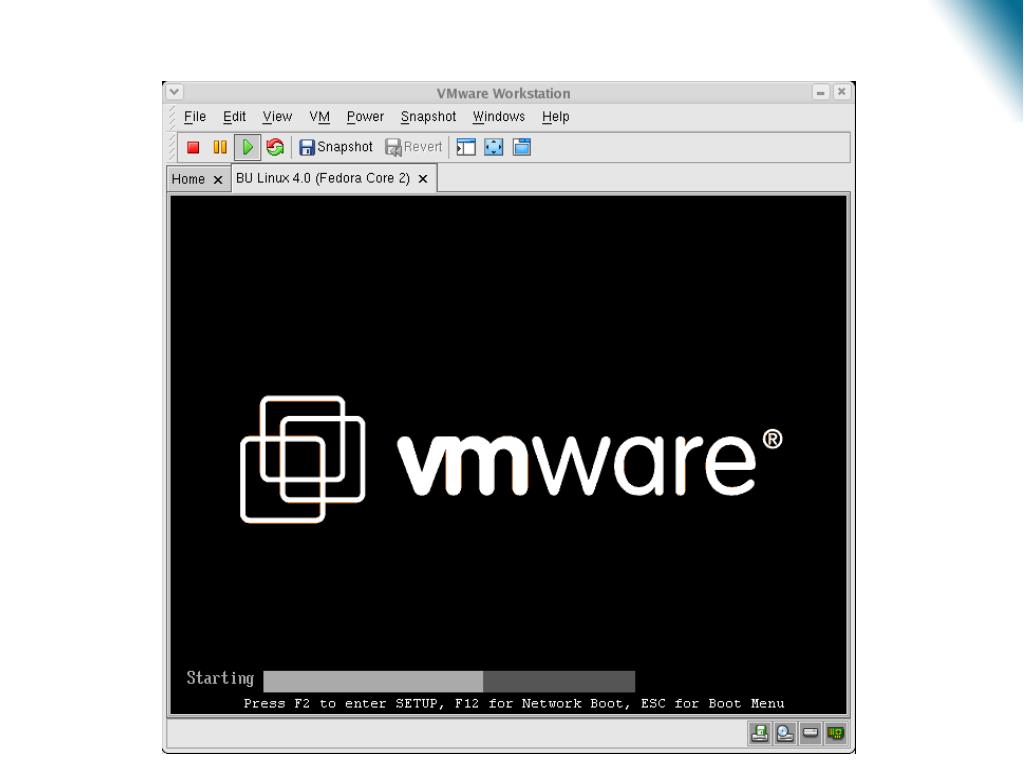Close the Home tab
The width and height of the screenshot is (1024, 768).
tap(218, 180)
